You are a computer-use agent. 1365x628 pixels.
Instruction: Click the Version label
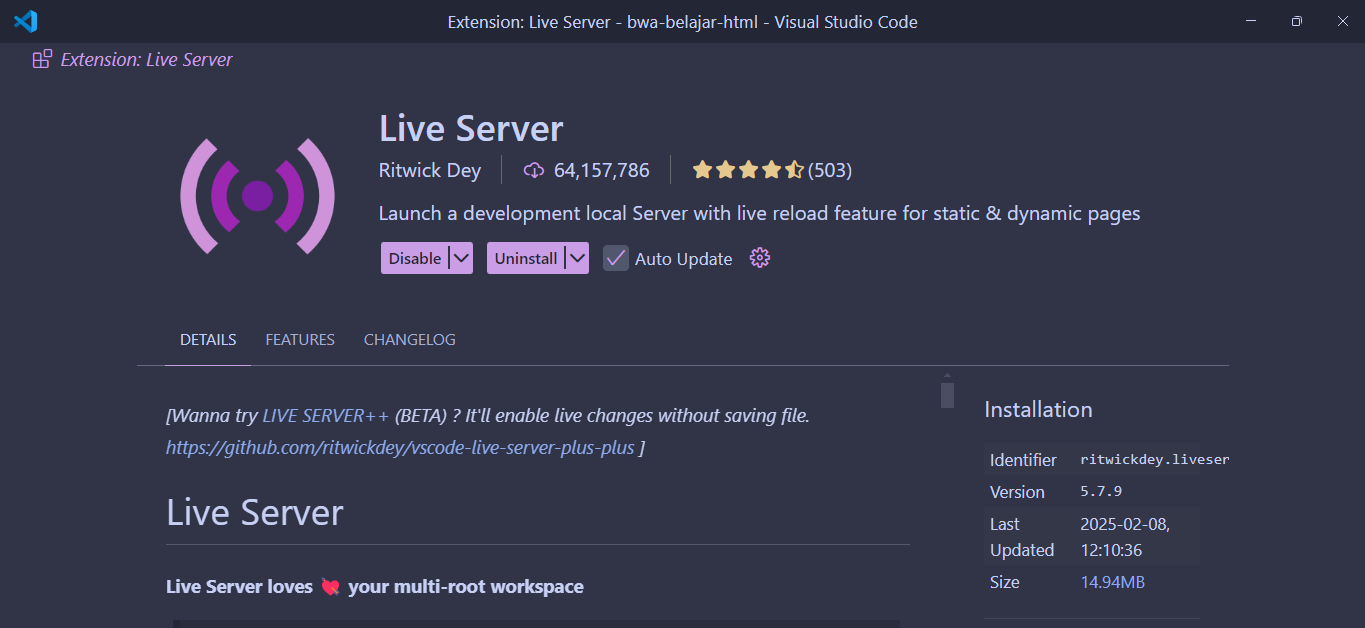pos(1017,492)
